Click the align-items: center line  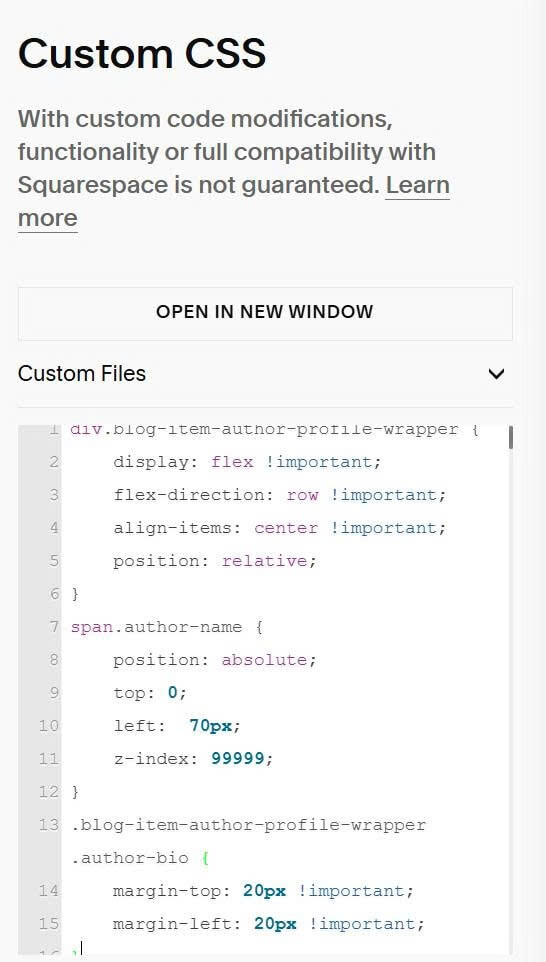tap(279, 528)
